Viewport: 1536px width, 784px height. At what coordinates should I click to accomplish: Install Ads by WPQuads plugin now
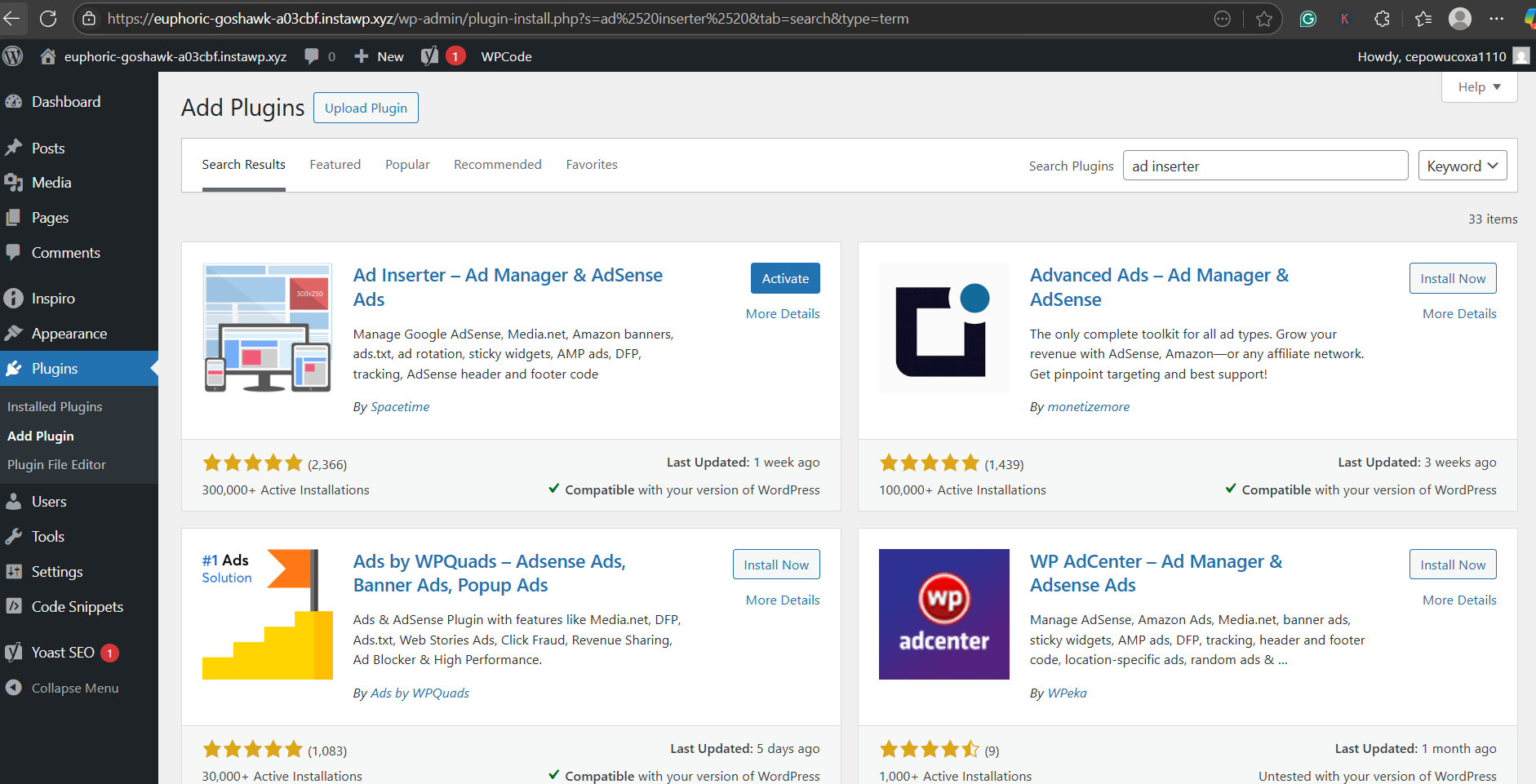776,565
